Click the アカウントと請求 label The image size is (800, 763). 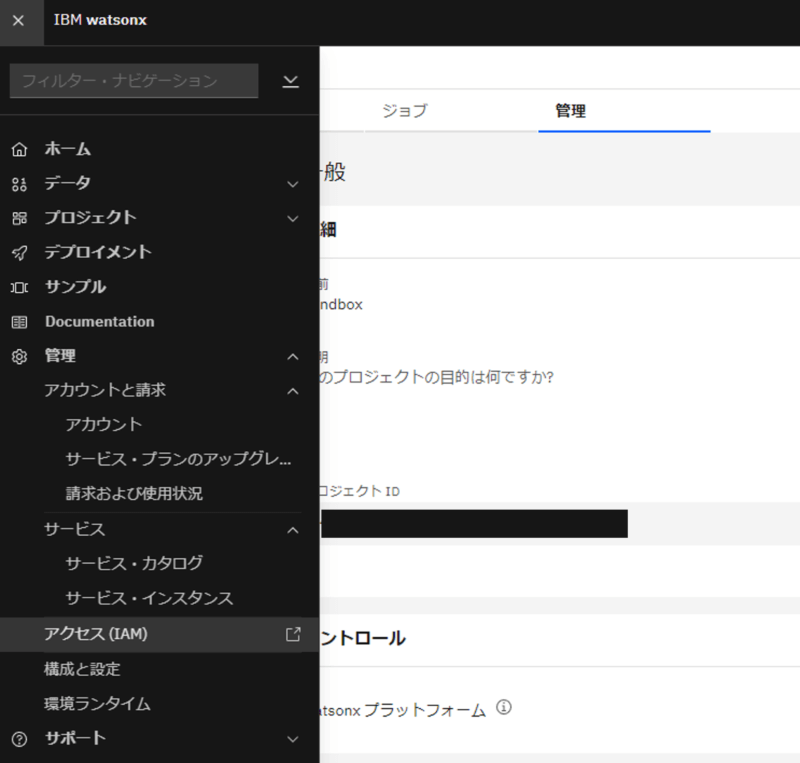click(105, 390)
